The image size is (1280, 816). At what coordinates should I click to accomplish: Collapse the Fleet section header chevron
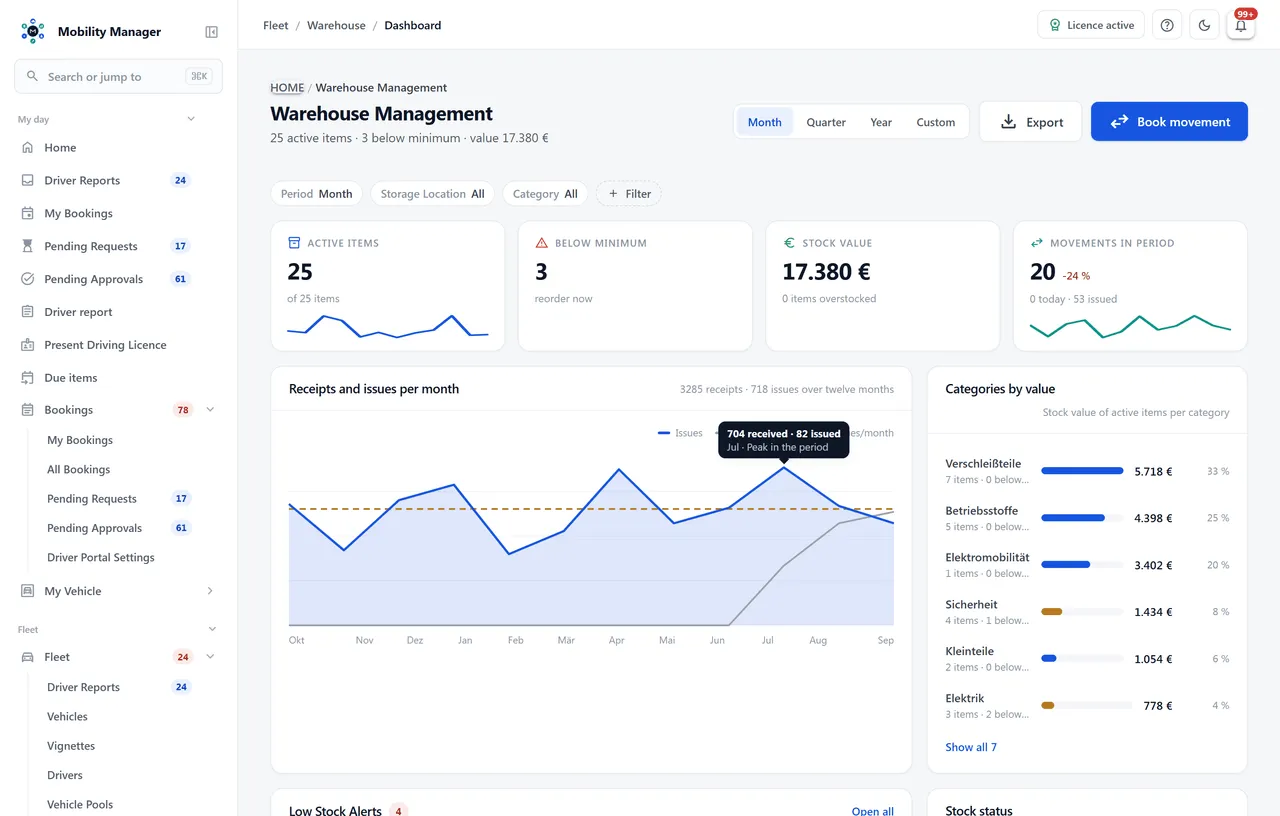[x=212, y=629]
